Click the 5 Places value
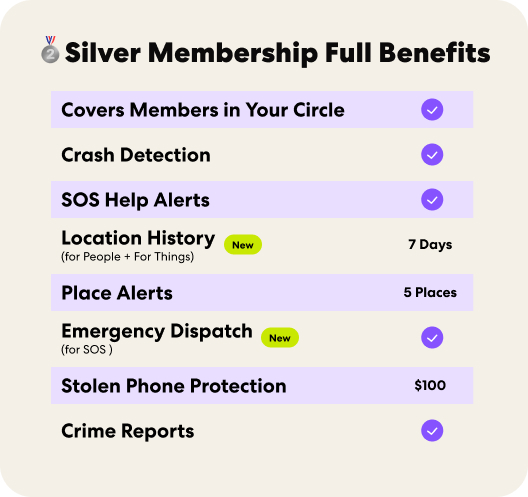This screenshot has width=528, height=497. (x=430, y=292)
